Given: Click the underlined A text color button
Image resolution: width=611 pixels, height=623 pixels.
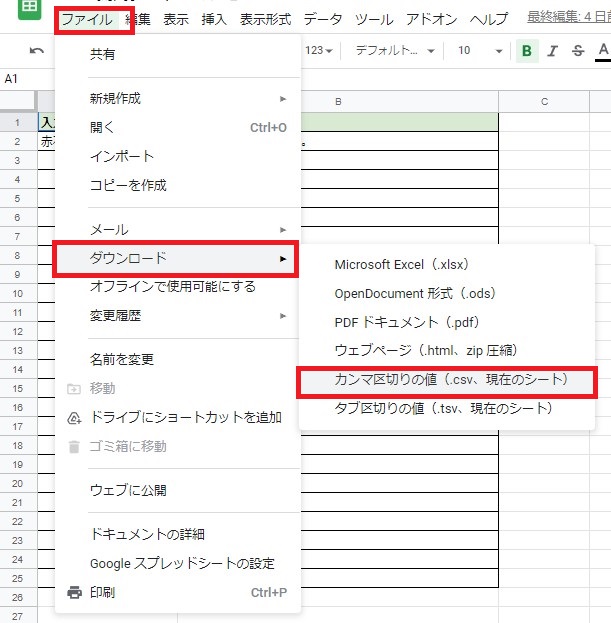Looking at the screenshot, I should pos(602,51).
